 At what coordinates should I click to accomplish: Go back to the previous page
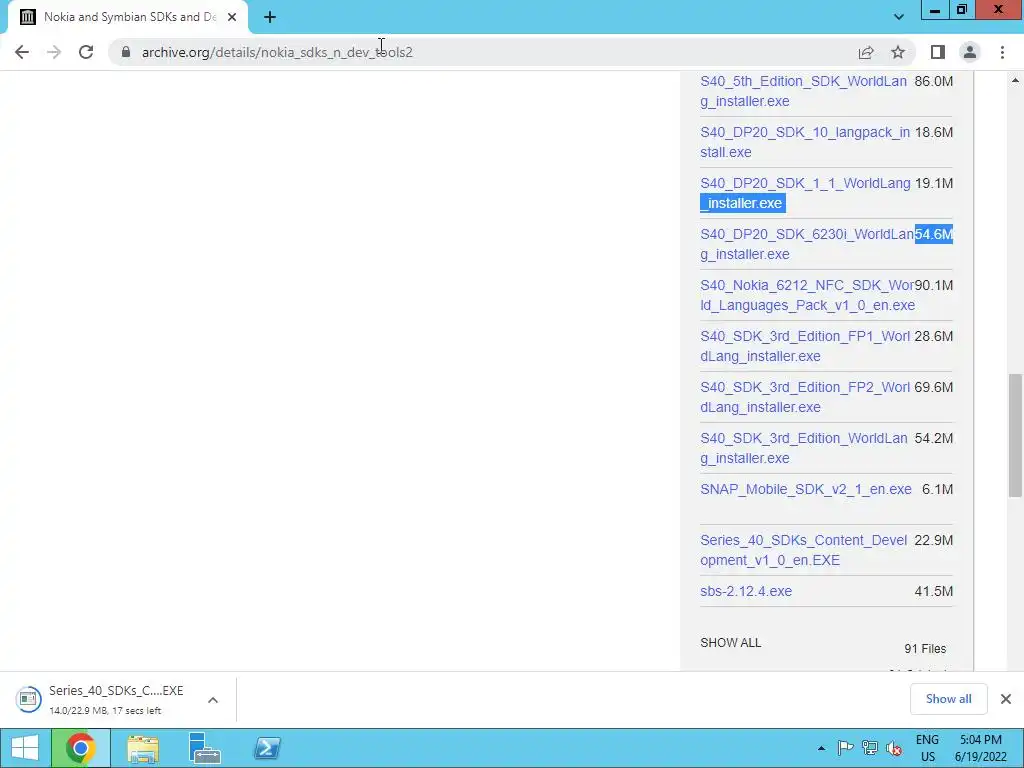(22, 52)
